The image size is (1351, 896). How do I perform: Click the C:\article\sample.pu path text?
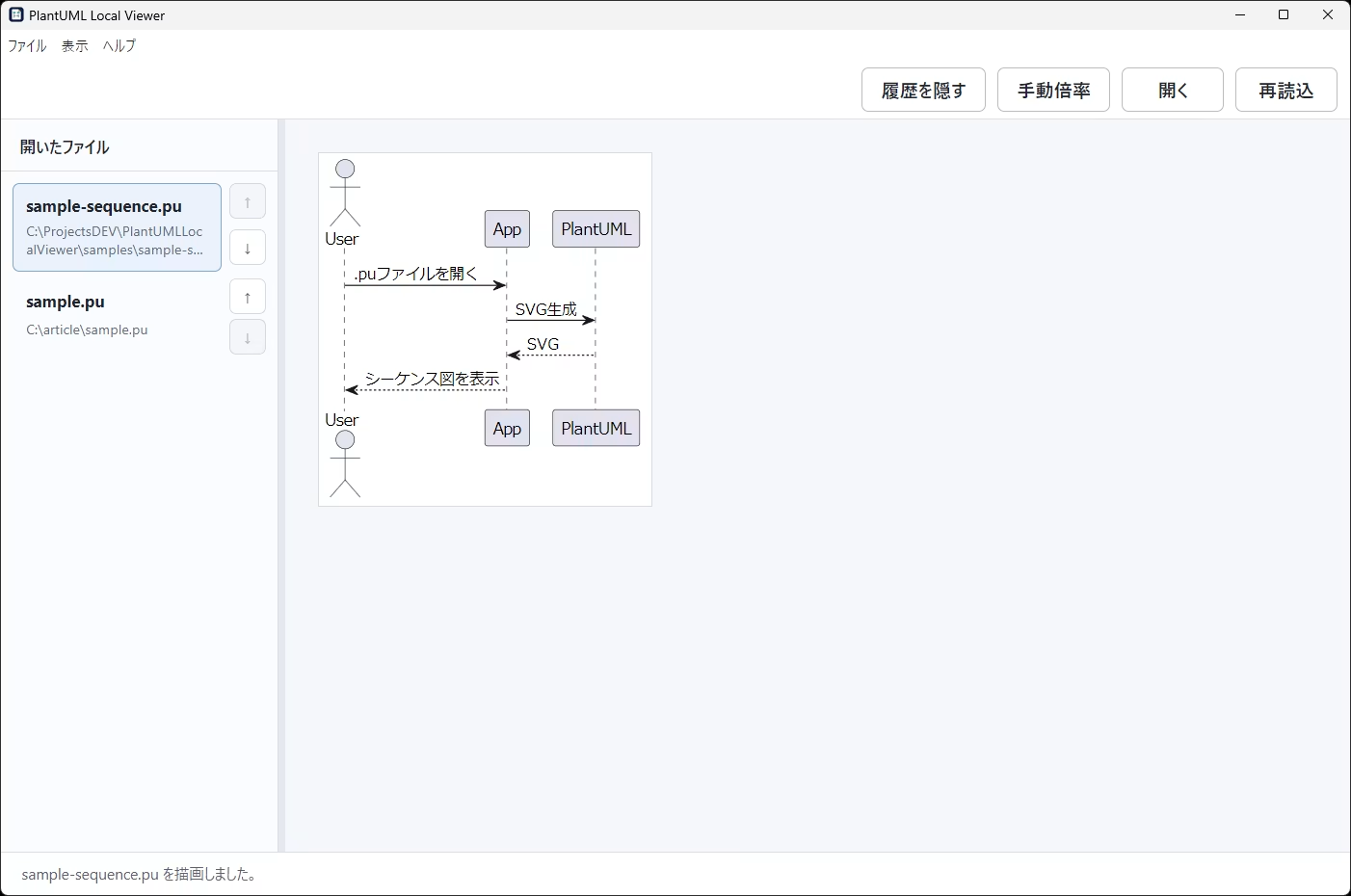click(87, 329)
